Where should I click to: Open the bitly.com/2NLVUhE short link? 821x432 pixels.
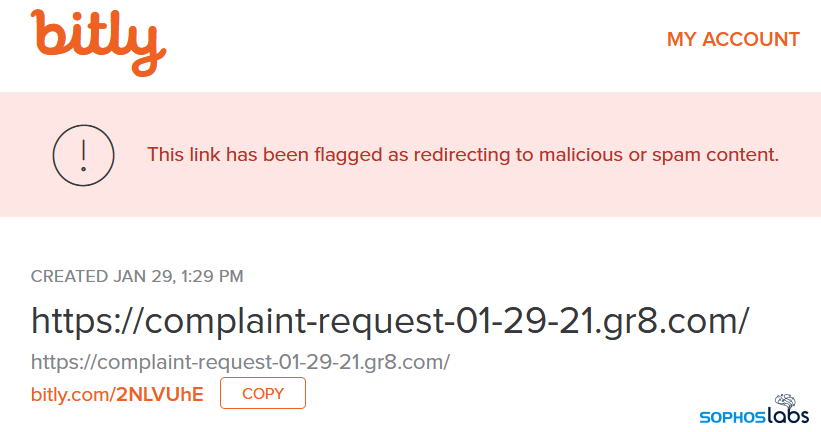tap(117, 394)
